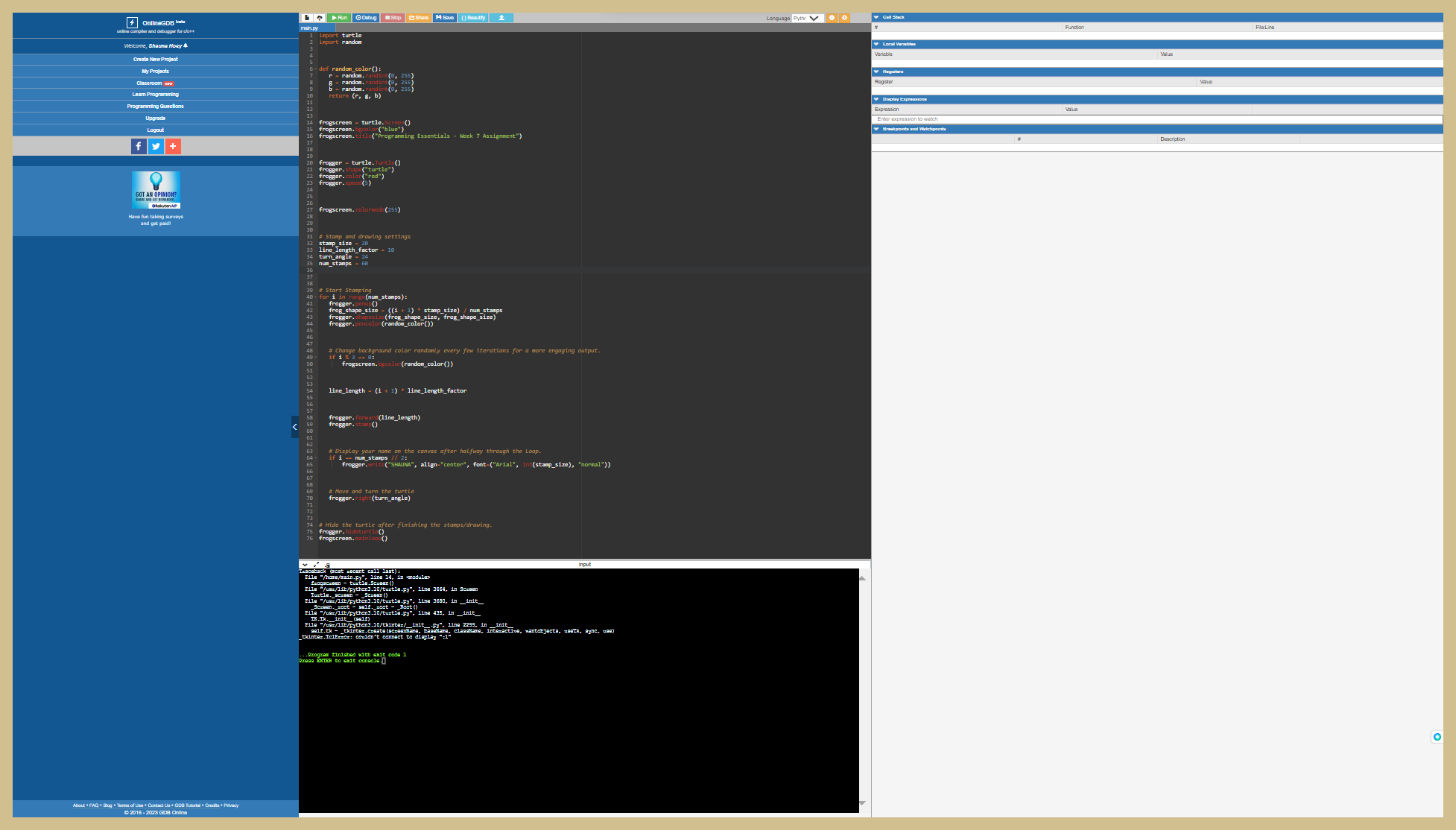Open the About link in the footer
Viewport: 1456px width, 830px height.
(79, 805)
